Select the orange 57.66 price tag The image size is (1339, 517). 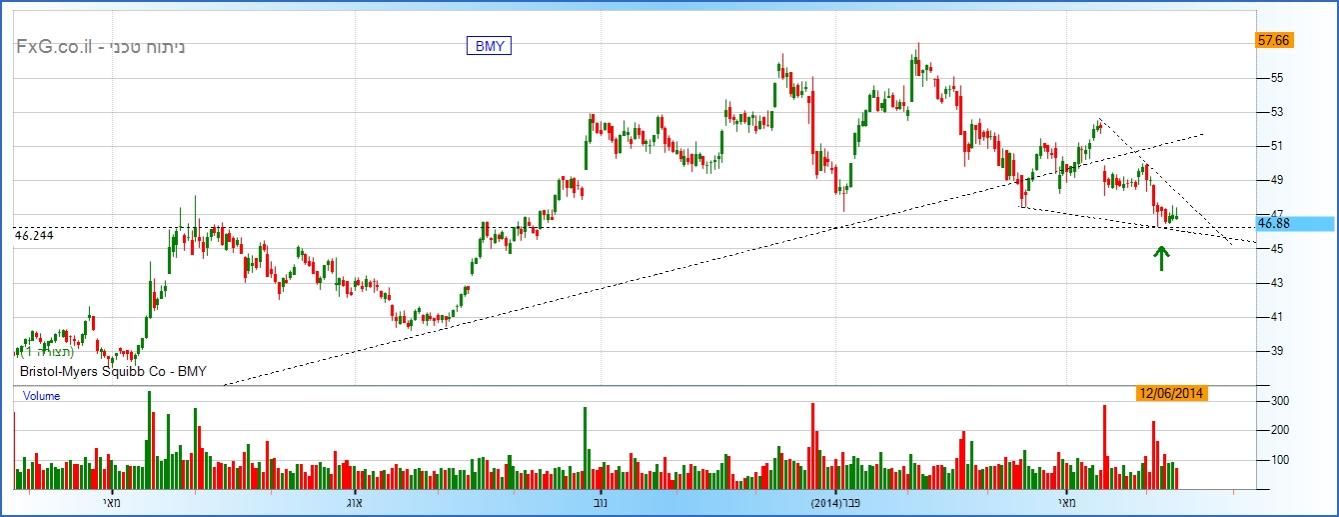(1275, 40)
